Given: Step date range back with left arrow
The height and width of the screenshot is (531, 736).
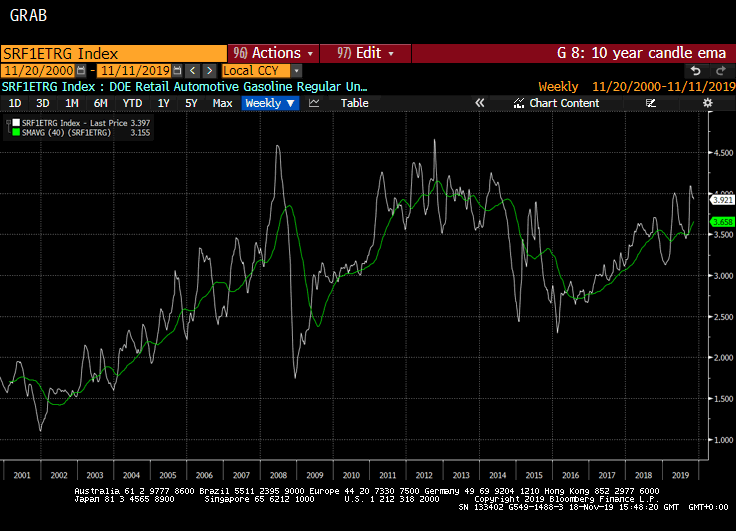Looking at the screenshot, I should click(193, 71).
